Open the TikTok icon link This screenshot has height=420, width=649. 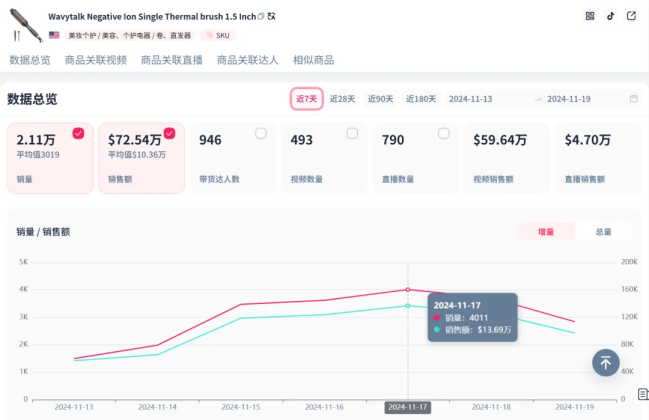tap(612, 16)
